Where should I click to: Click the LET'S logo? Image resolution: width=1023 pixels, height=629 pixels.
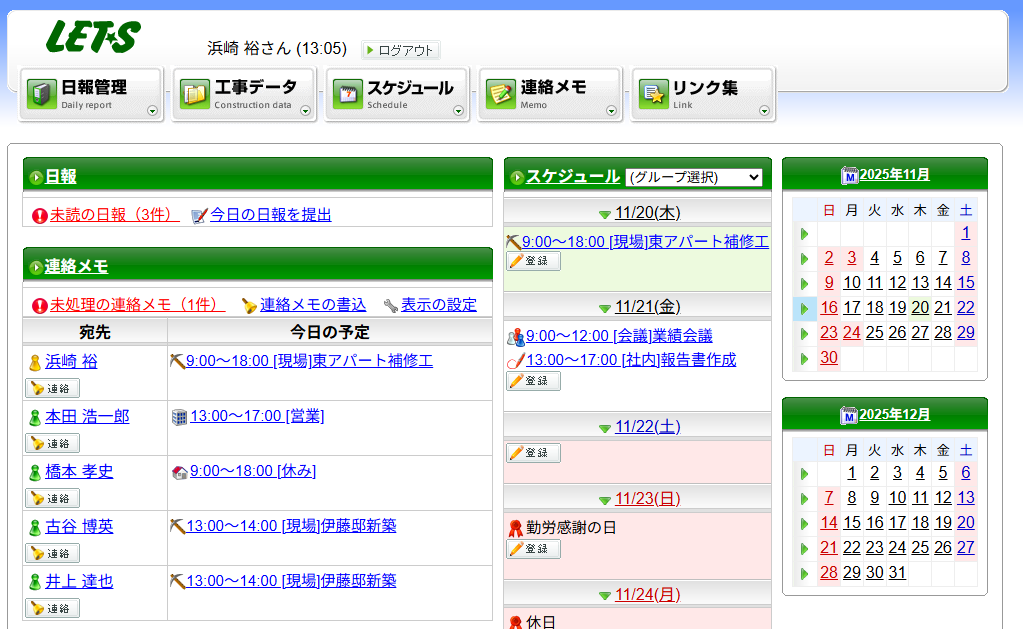(x=93, y=37)
